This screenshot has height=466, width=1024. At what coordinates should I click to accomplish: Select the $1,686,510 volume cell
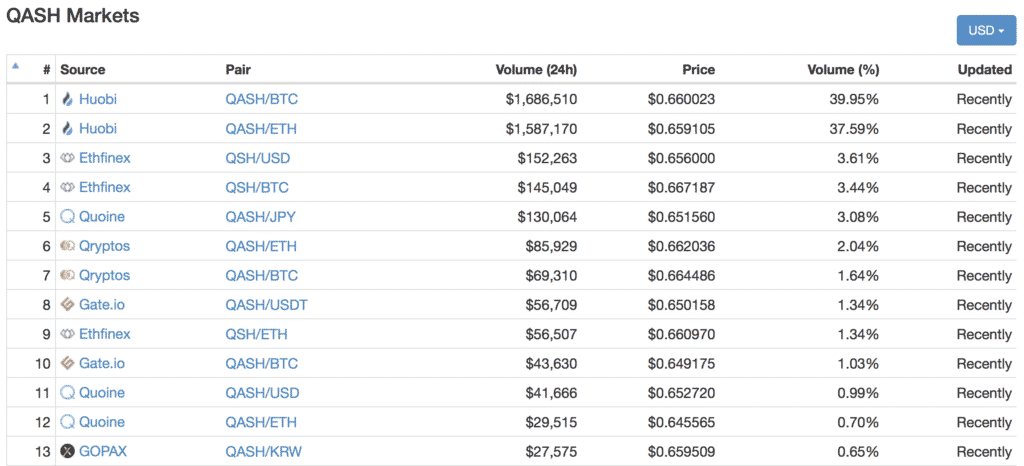(x=541, y=100)
